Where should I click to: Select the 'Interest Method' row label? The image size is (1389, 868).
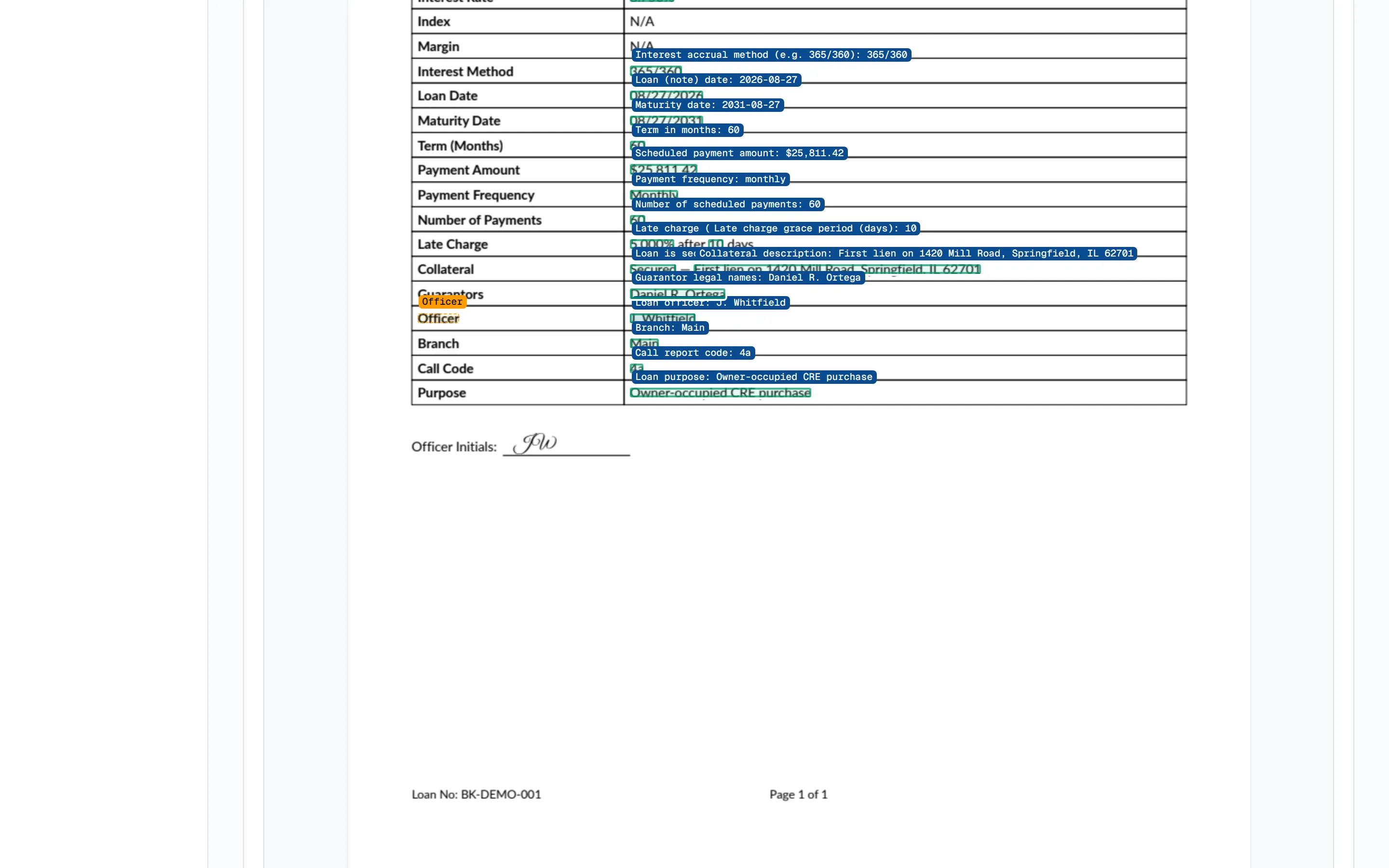point(465,72)
